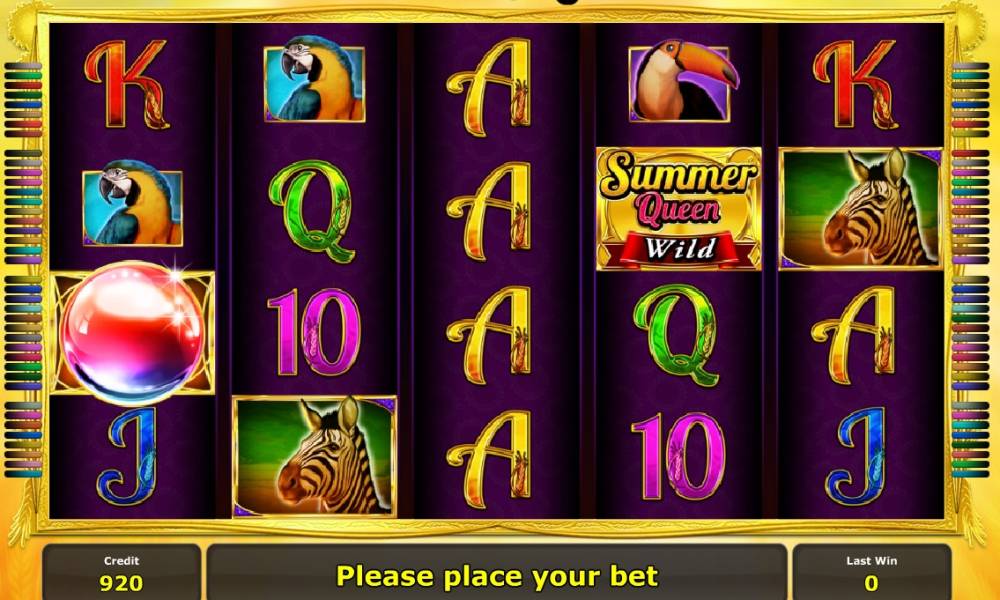The width and height of the screenshot is (1000, 600).
Task: Click the Last Win display
Action: [x=871, y=573]
